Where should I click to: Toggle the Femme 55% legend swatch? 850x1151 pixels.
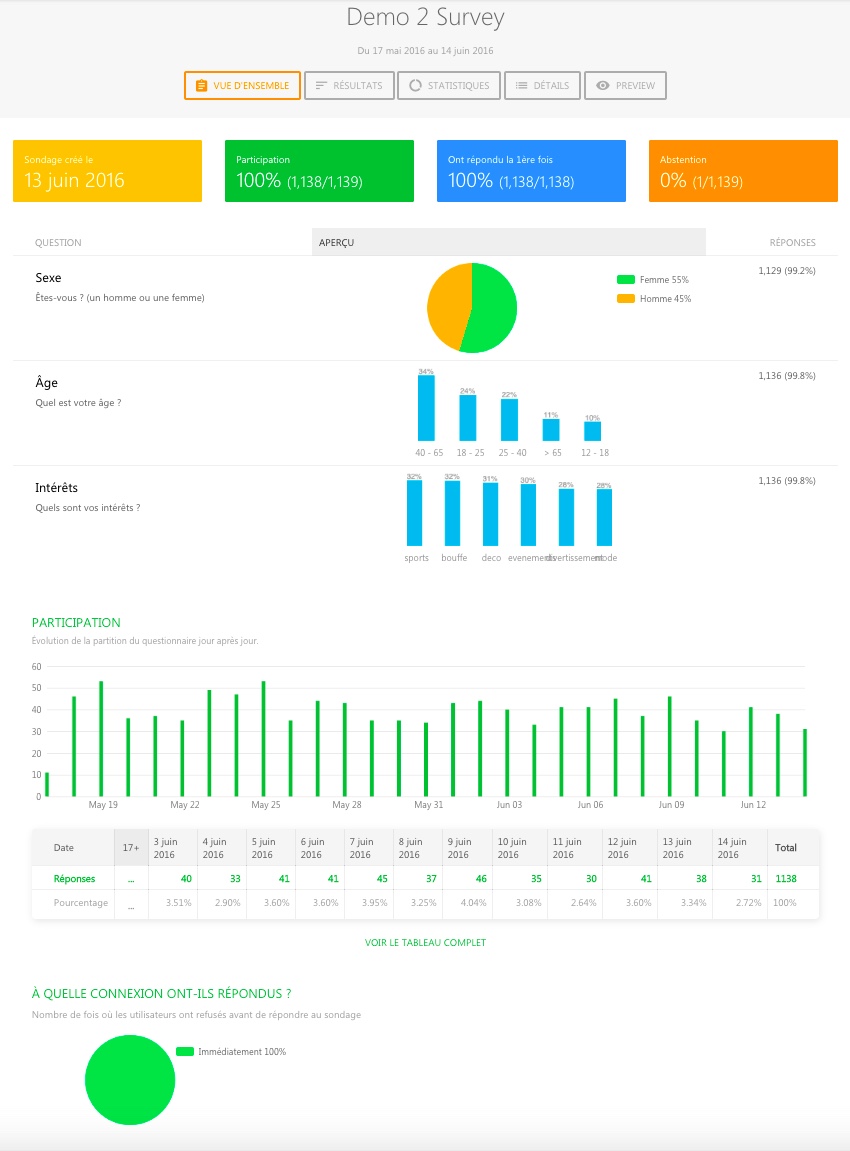[x=626, y=280]
